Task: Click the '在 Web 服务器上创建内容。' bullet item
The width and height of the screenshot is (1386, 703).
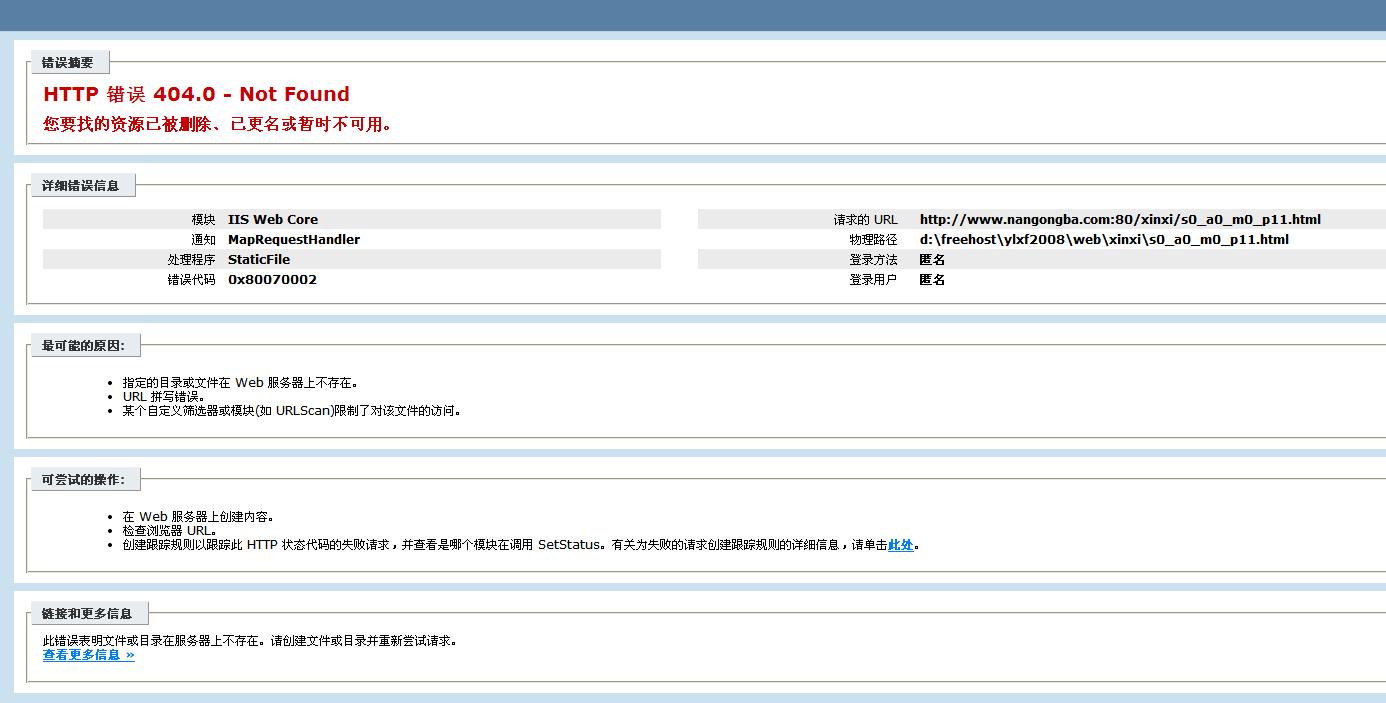Action: [198, 517]
